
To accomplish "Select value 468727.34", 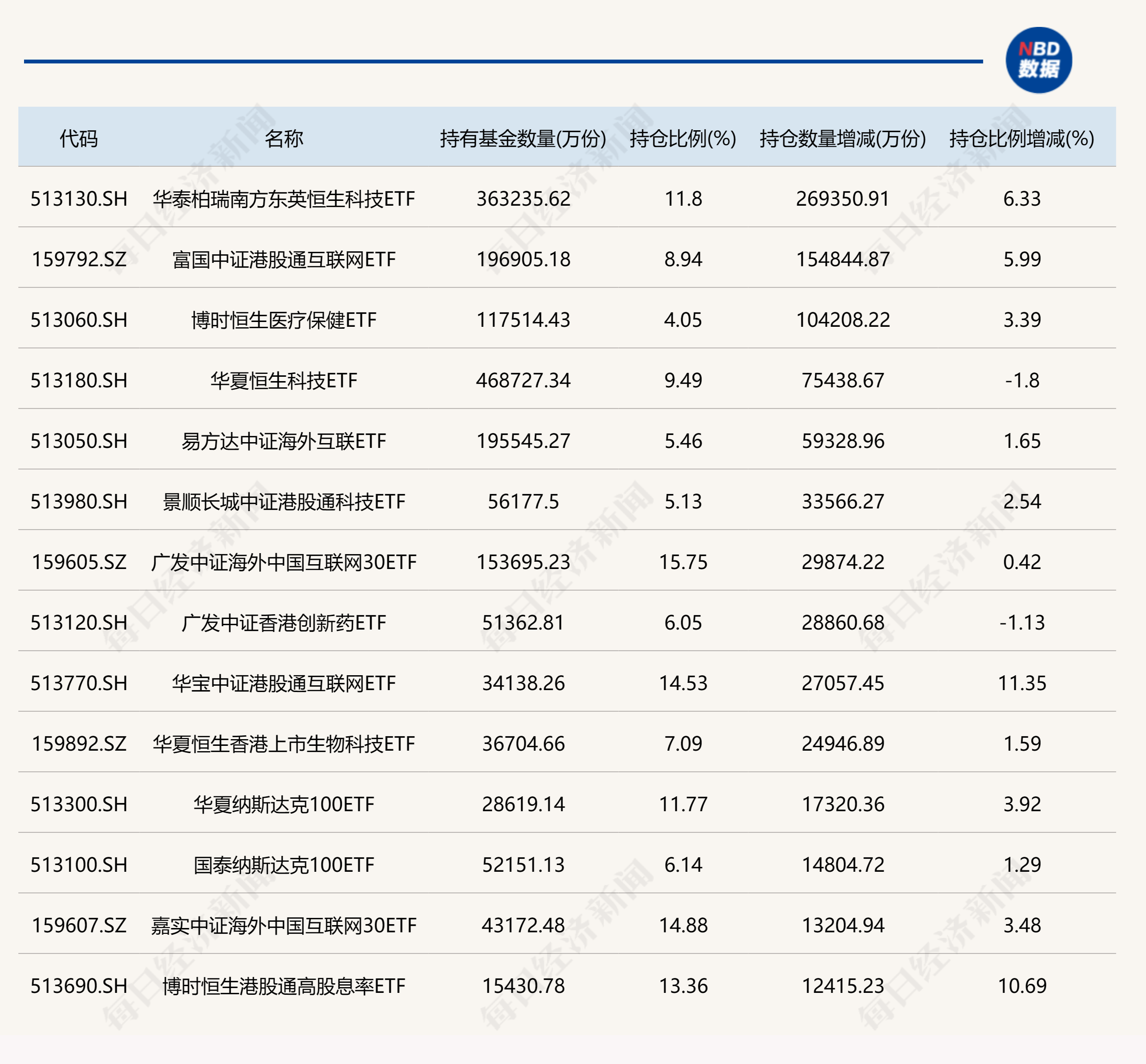I will click(x=523, y=380).
